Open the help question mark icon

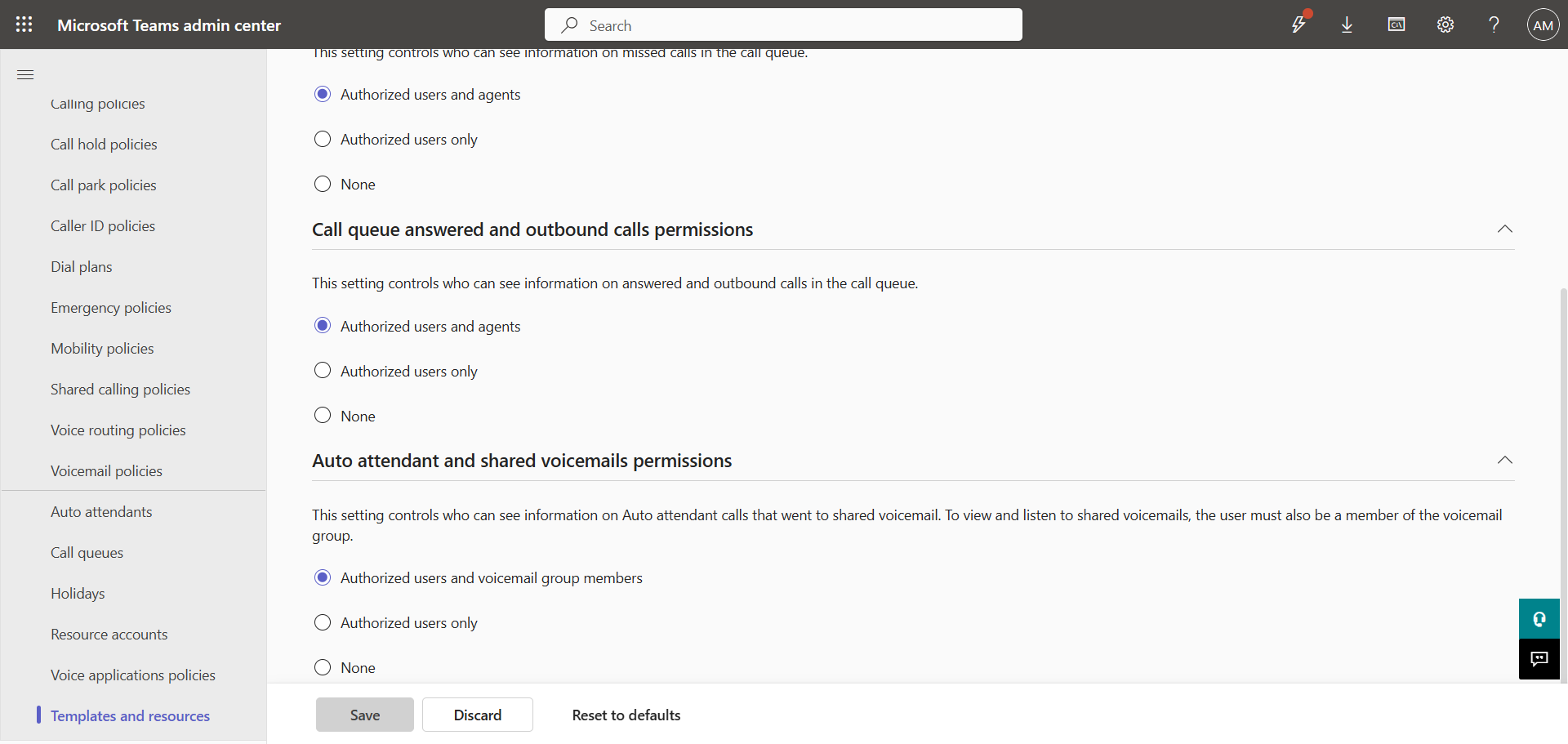click(x=1494, y=25)
